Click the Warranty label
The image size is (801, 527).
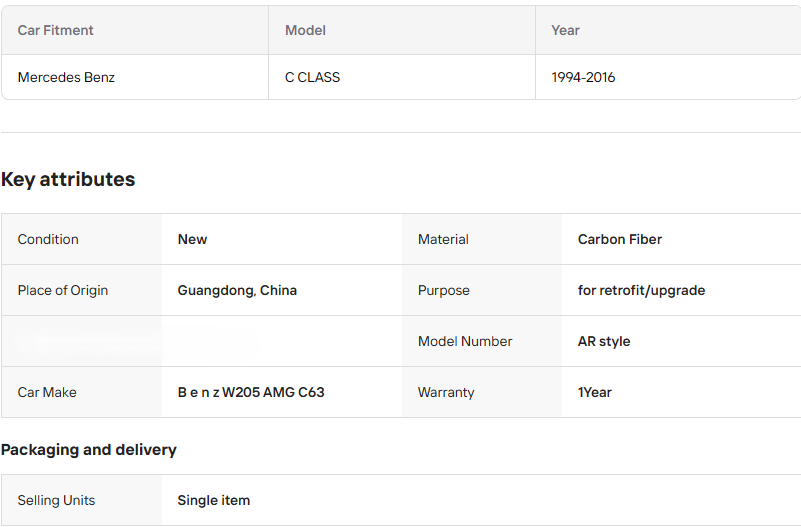(446, 392)
